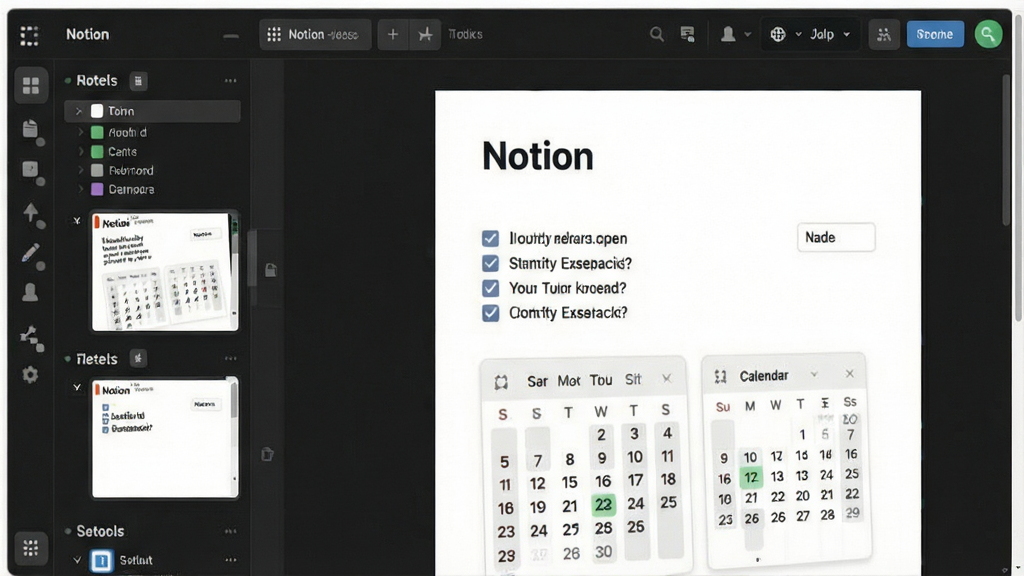Click the trash icon beside the lower sidebar thumbnail
The width and height of the screenshot is (1024, 576).
pos(268,455)
